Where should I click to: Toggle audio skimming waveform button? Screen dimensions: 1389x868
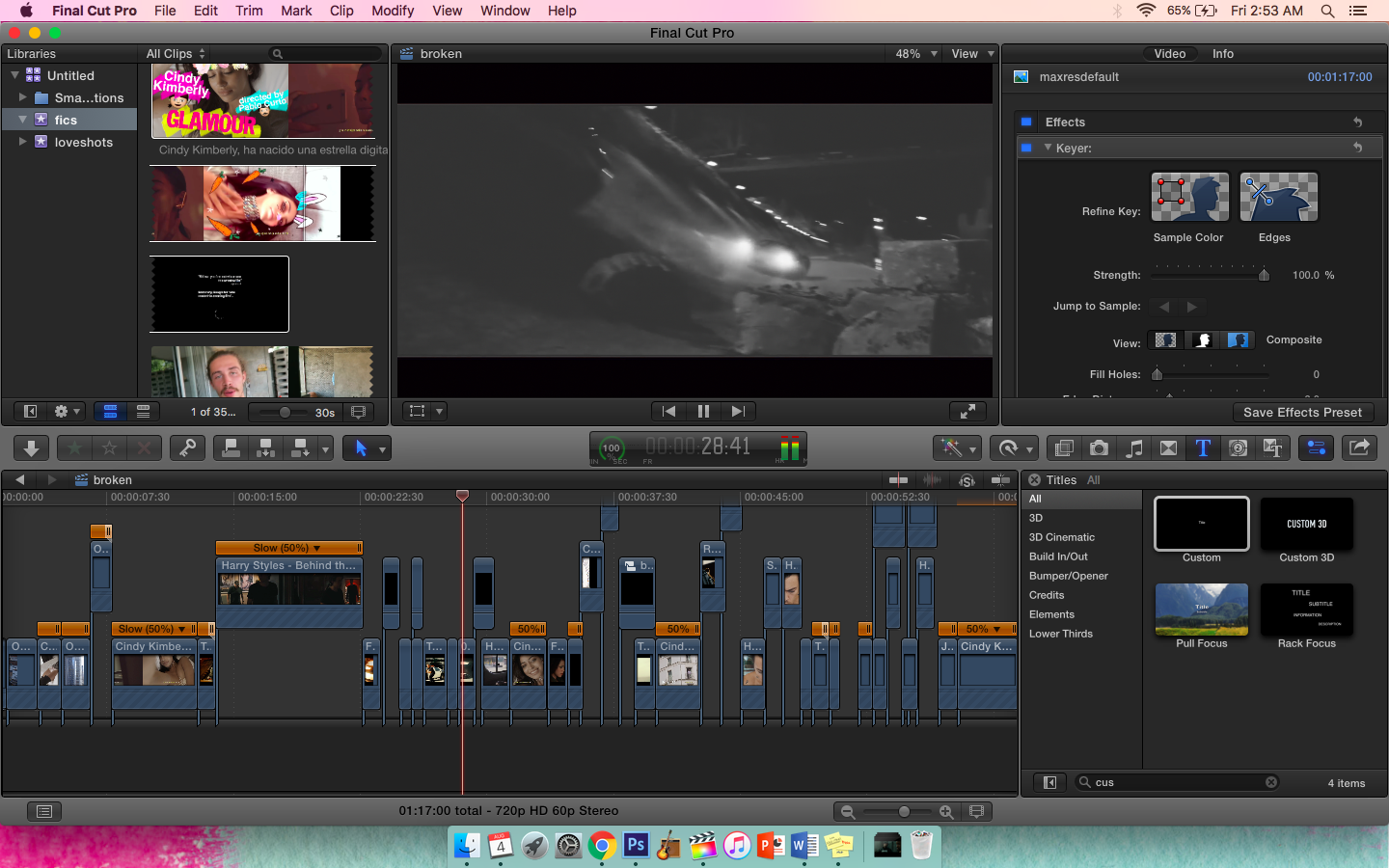pos(933,480)
